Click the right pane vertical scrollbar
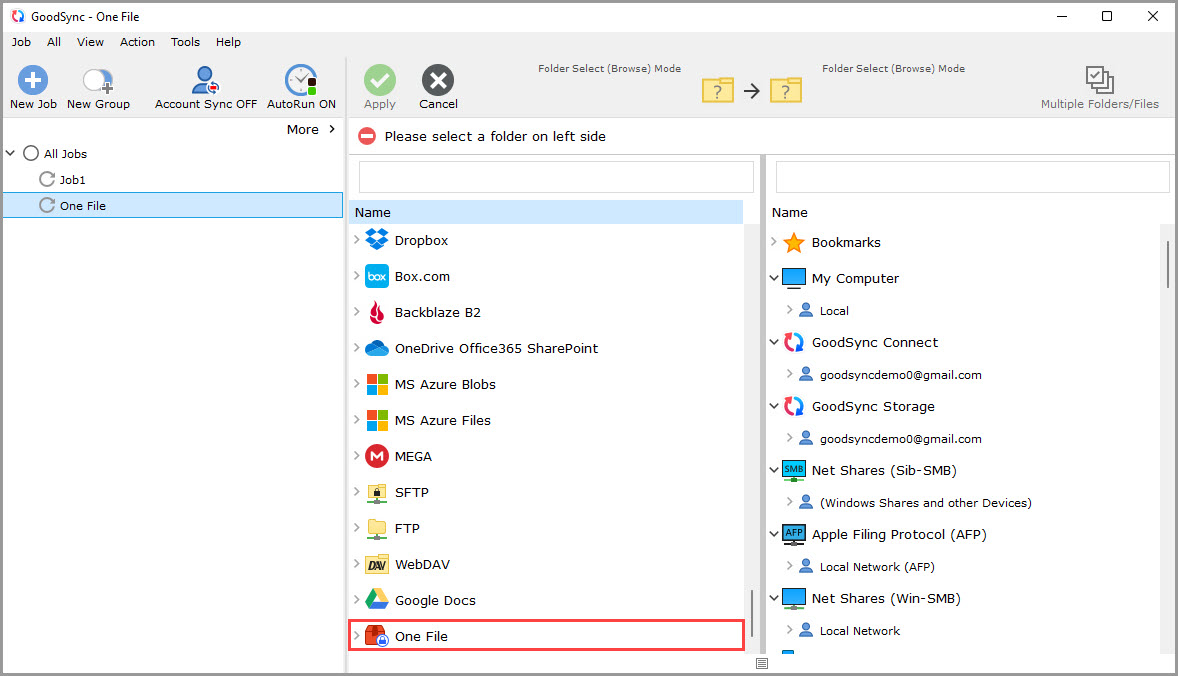 (x=1167, y=264)
